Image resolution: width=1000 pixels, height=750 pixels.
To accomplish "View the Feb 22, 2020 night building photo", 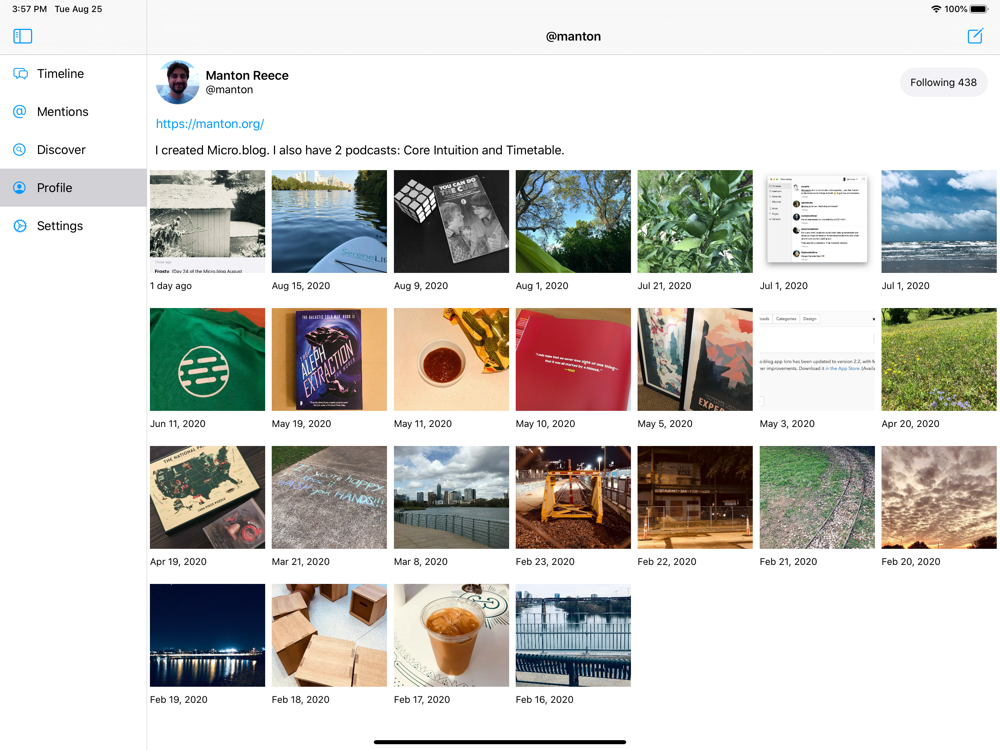I will tap(695, 497).
